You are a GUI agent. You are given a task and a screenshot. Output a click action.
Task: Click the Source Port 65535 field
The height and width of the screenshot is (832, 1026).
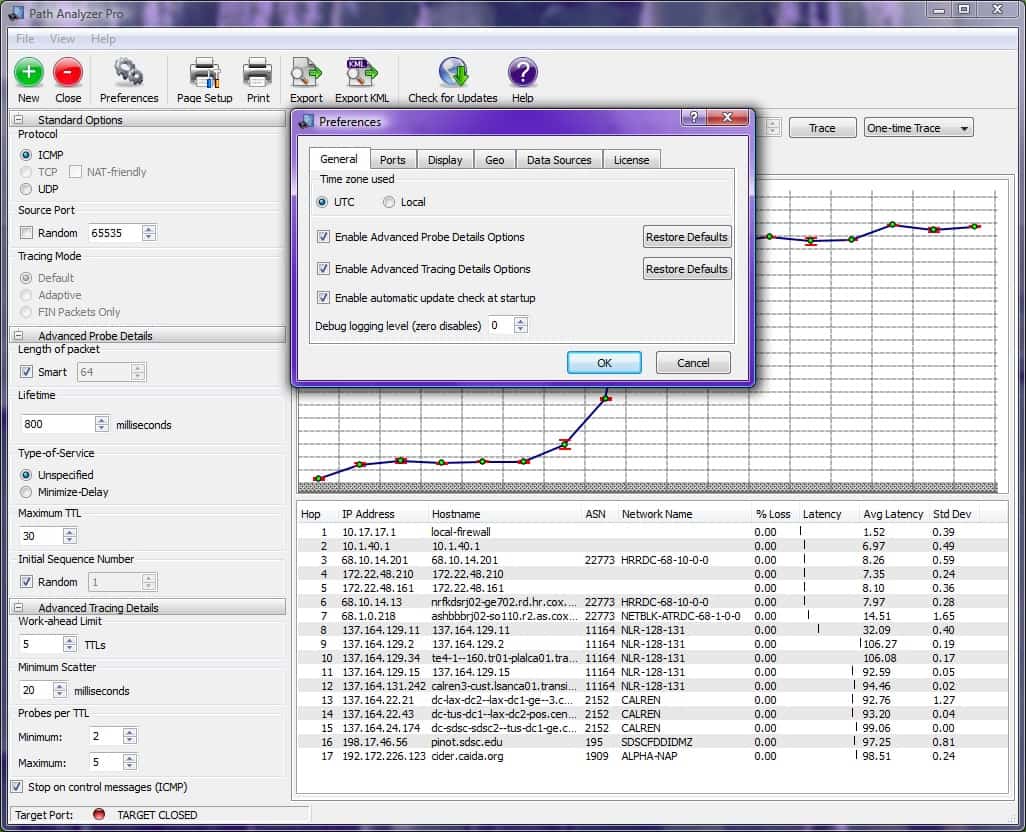[x=115, y=233]
